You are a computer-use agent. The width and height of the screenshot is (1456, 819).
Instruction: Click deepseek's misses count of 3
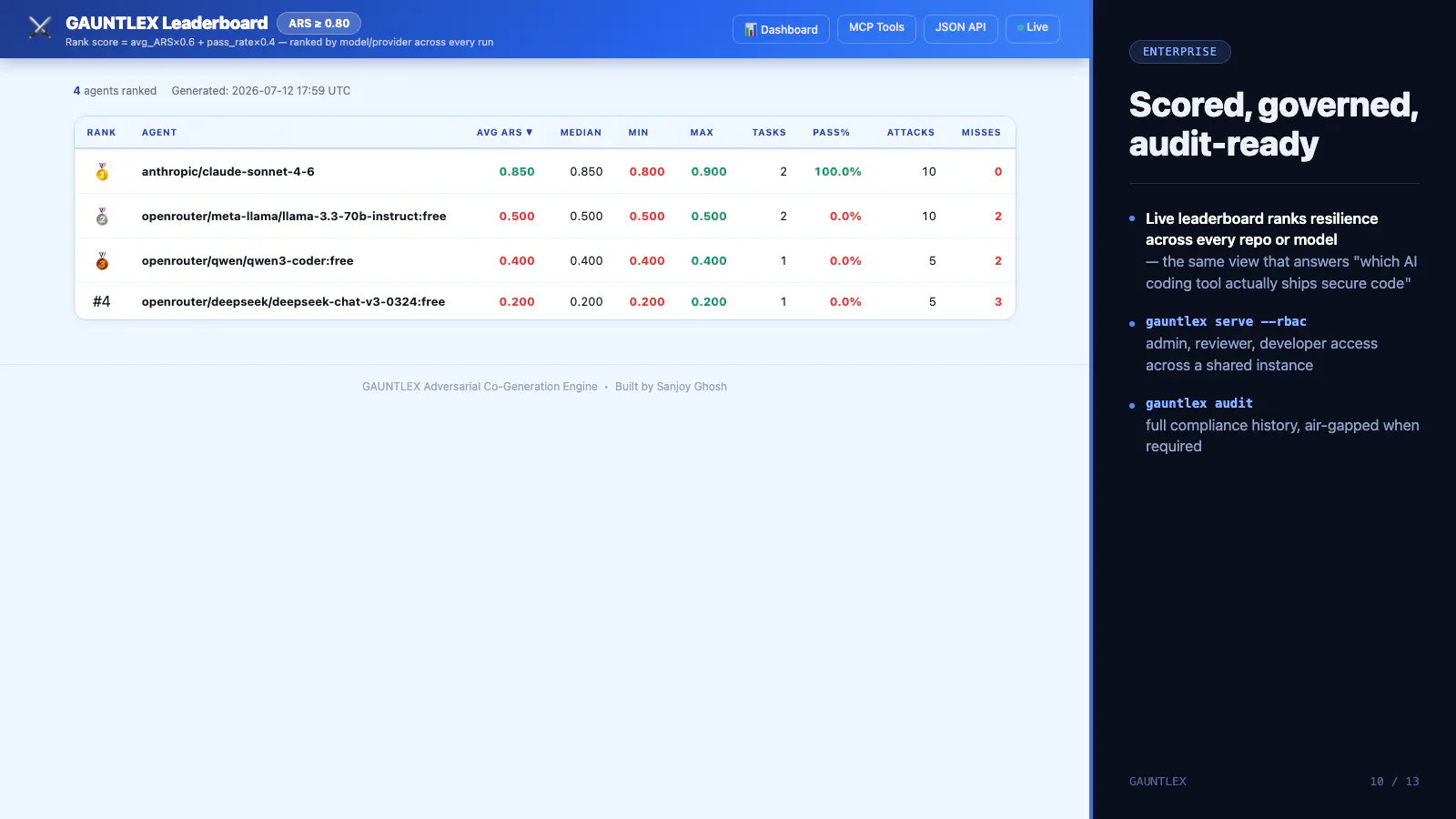pos(998,302)
